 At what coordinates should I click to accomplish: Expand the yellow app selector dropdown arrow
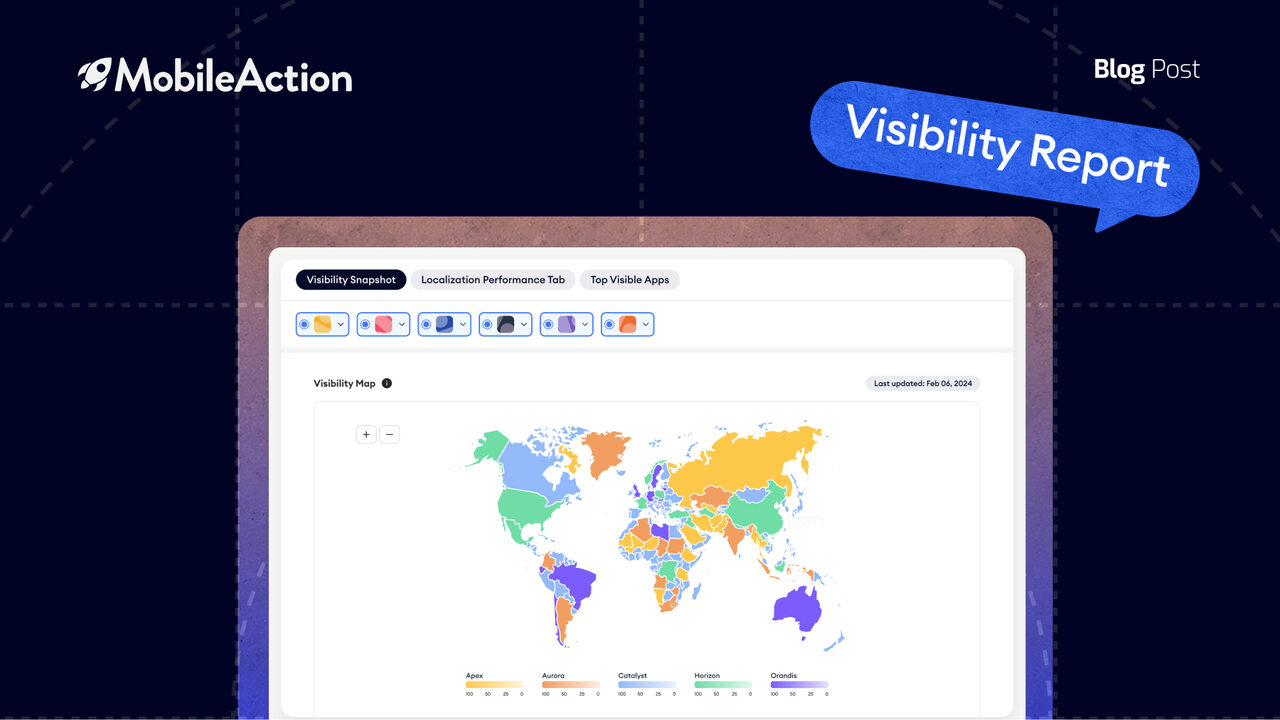click(x=341, y=324)
